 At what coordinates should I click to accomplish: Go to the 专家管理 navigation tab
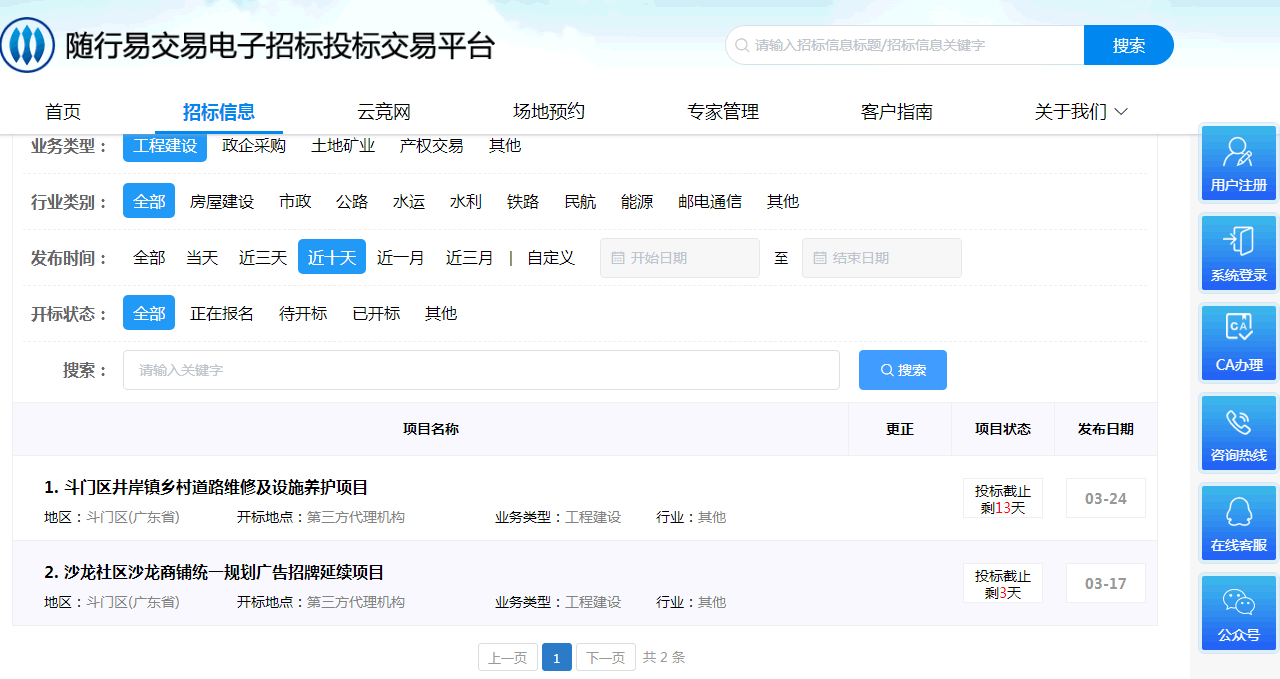[x=723, y=112]
